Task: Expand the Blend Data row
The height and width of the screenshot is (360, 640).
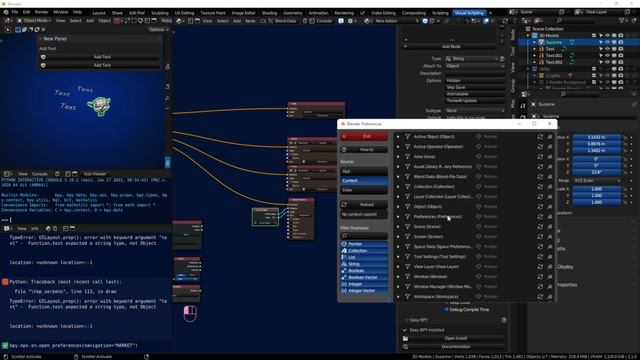Action: point(398,177)
